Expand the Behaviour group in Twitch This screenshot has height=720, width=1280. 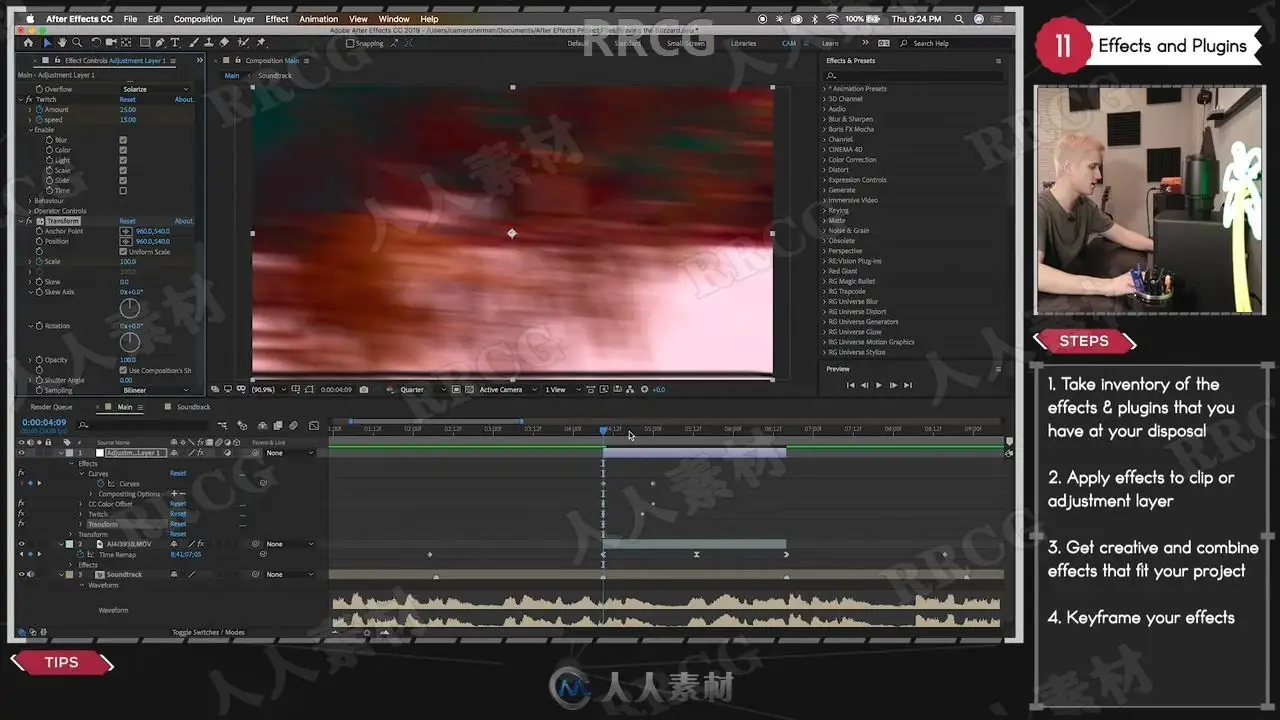tap(31, 201)
